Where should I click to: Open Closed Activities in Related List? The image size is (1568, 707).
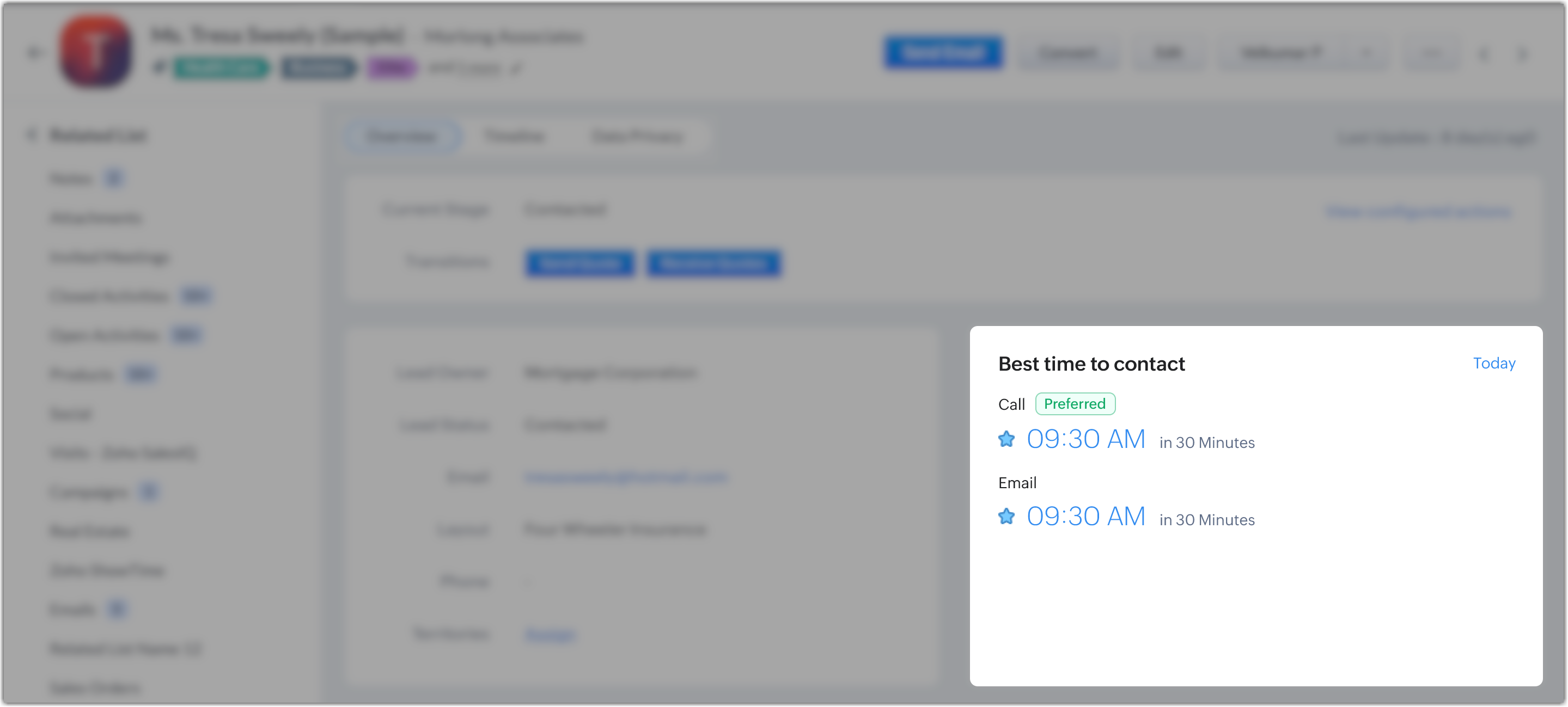(x=109, y=296)
